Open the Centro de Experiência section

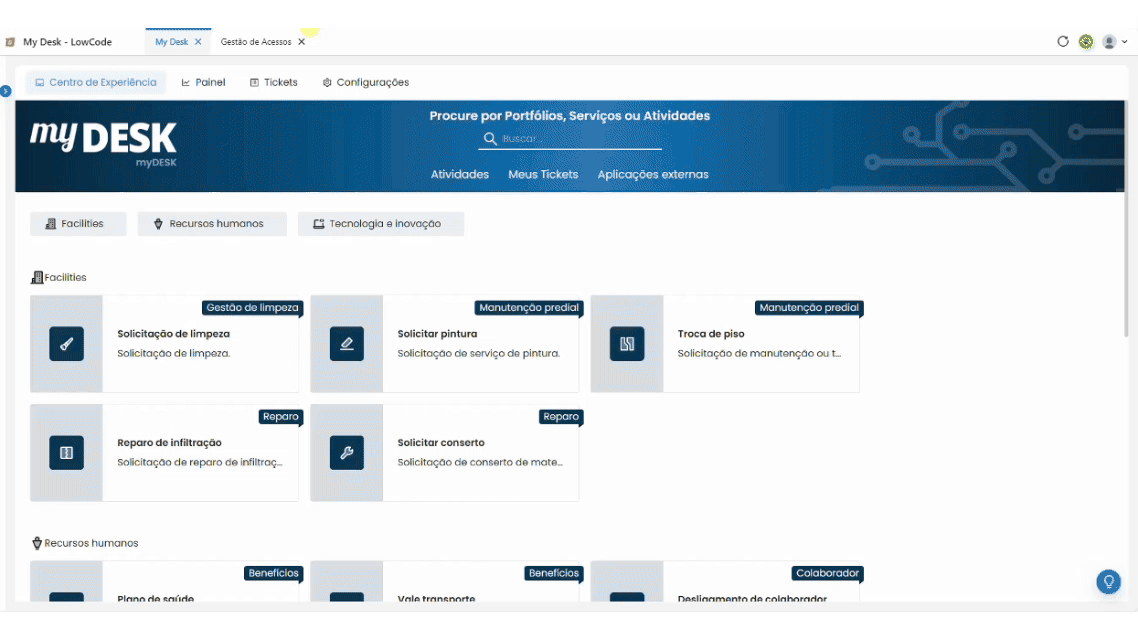[x=96, y=82]
